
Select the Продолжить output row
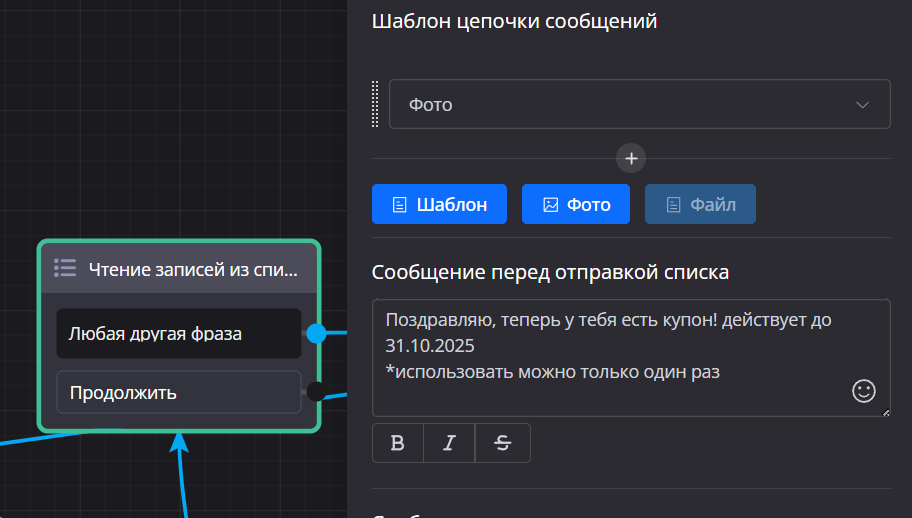[x=178, y=392]
